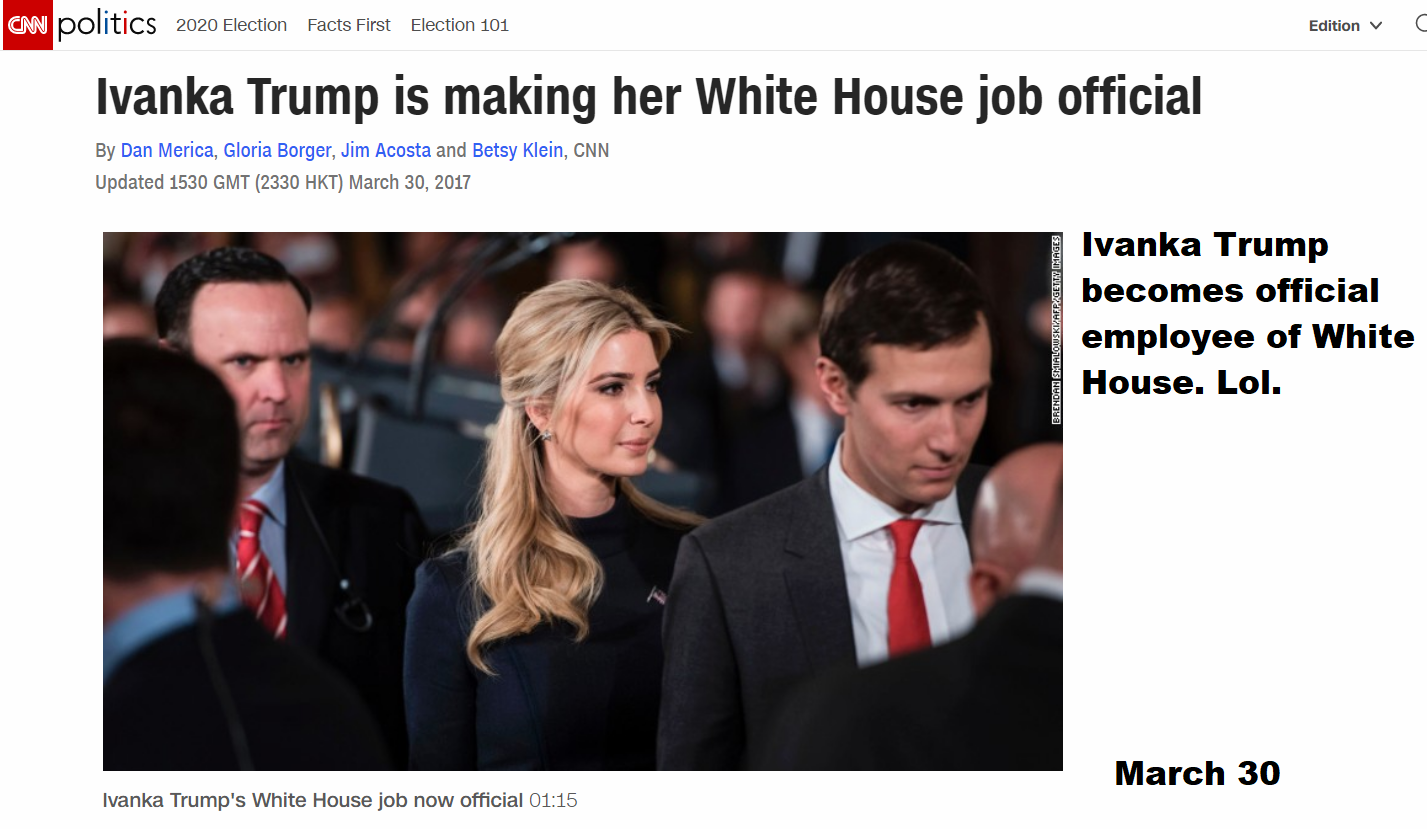This screenshot has height=829, width=1427.
Task: Click the Ivanka Trump article headline
Action: pyautogui.click(x=649, y=97)
